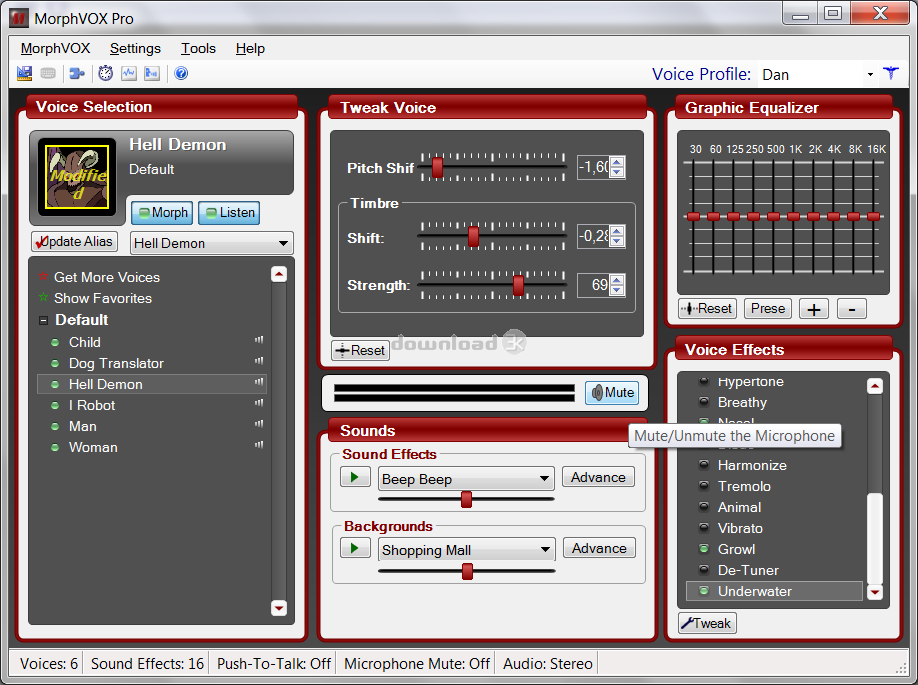Image resolution: width=918 pixels, height=685 pixels.
Task: Click the green star beside Show Favorites
Action: 43,297
